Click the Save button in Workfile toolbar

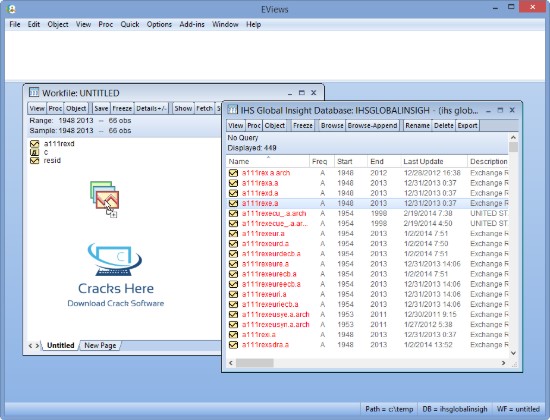point(101,108)
